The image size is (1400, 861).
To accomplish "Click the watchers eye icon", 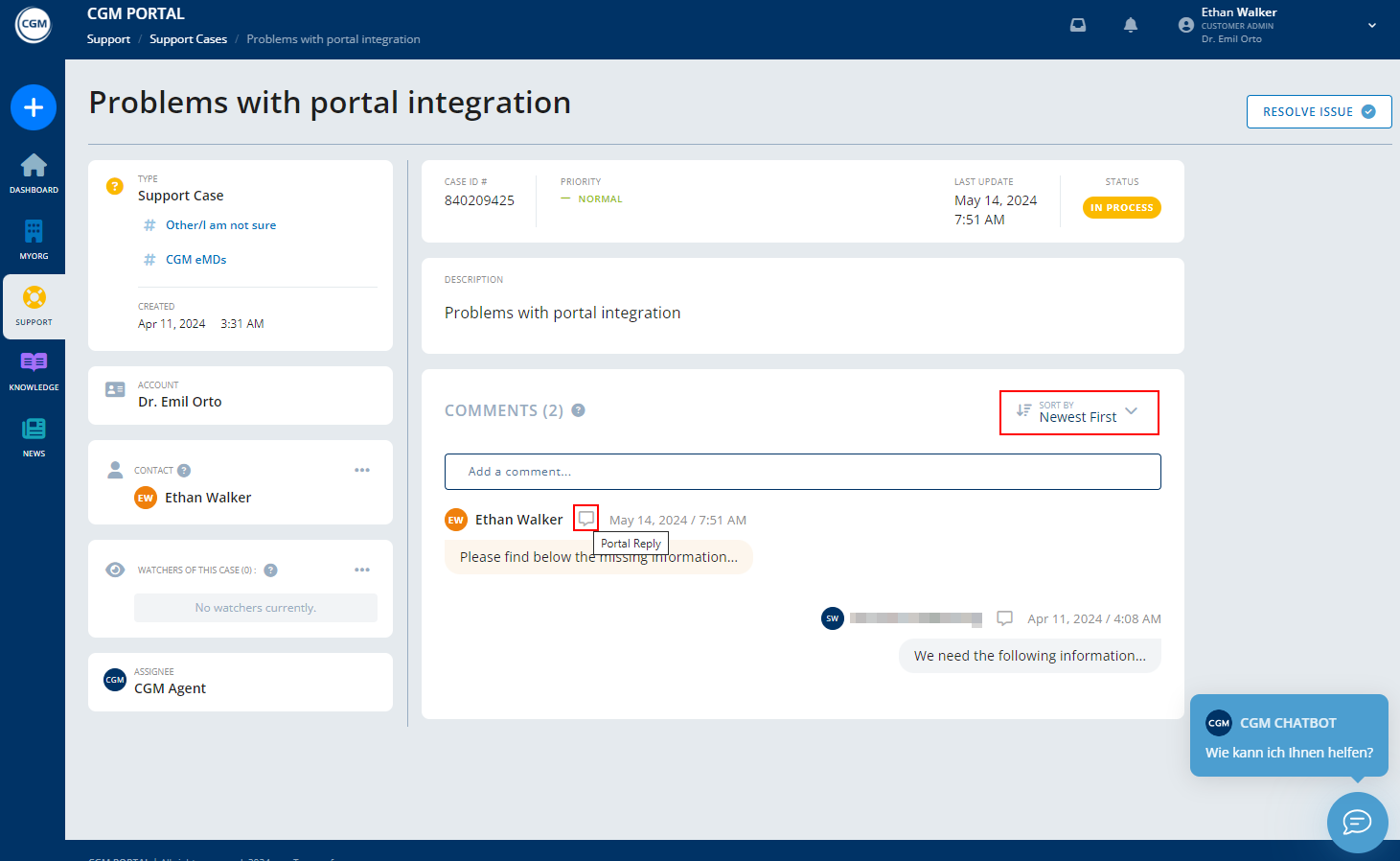I will [x=115, y=570].
